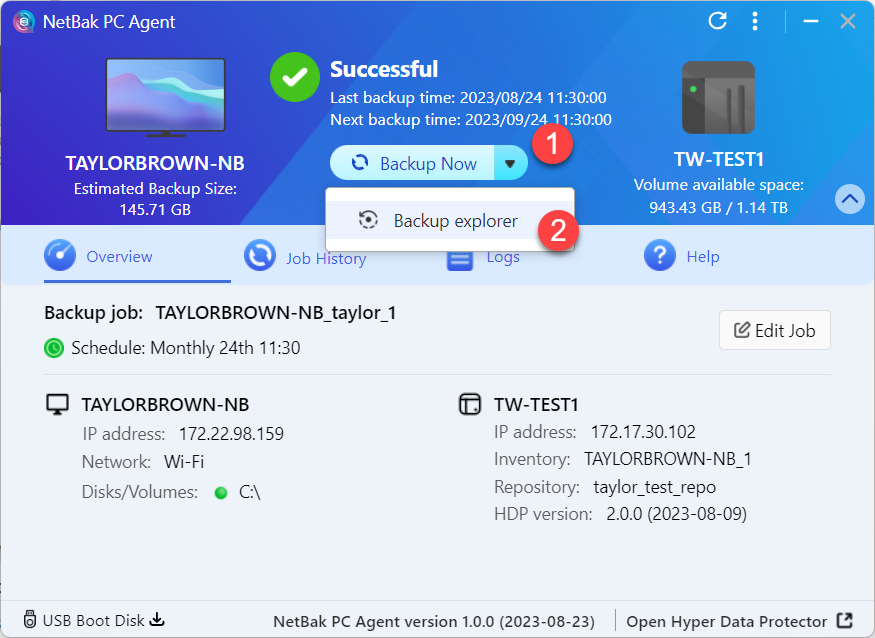Click the NAS device icon above TW-TEST1

coord(718,97)
